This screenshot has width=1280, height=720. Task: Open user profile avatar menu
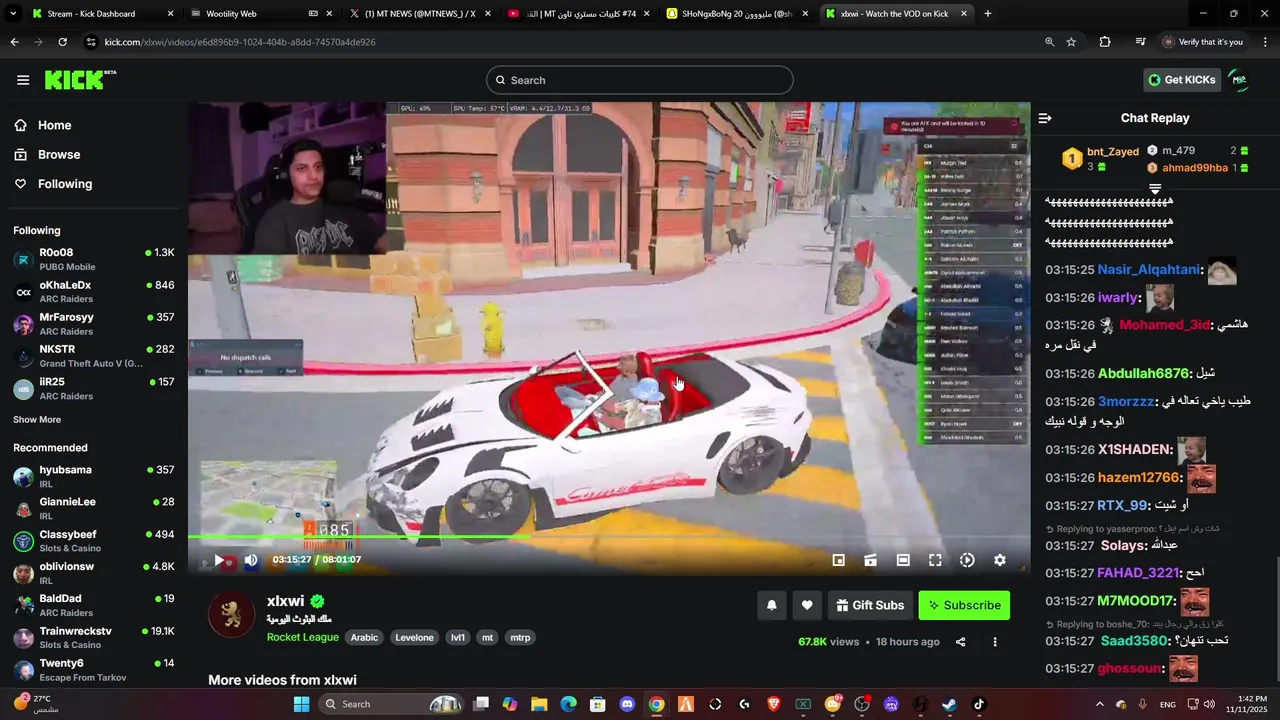(x=1239, y=80)
